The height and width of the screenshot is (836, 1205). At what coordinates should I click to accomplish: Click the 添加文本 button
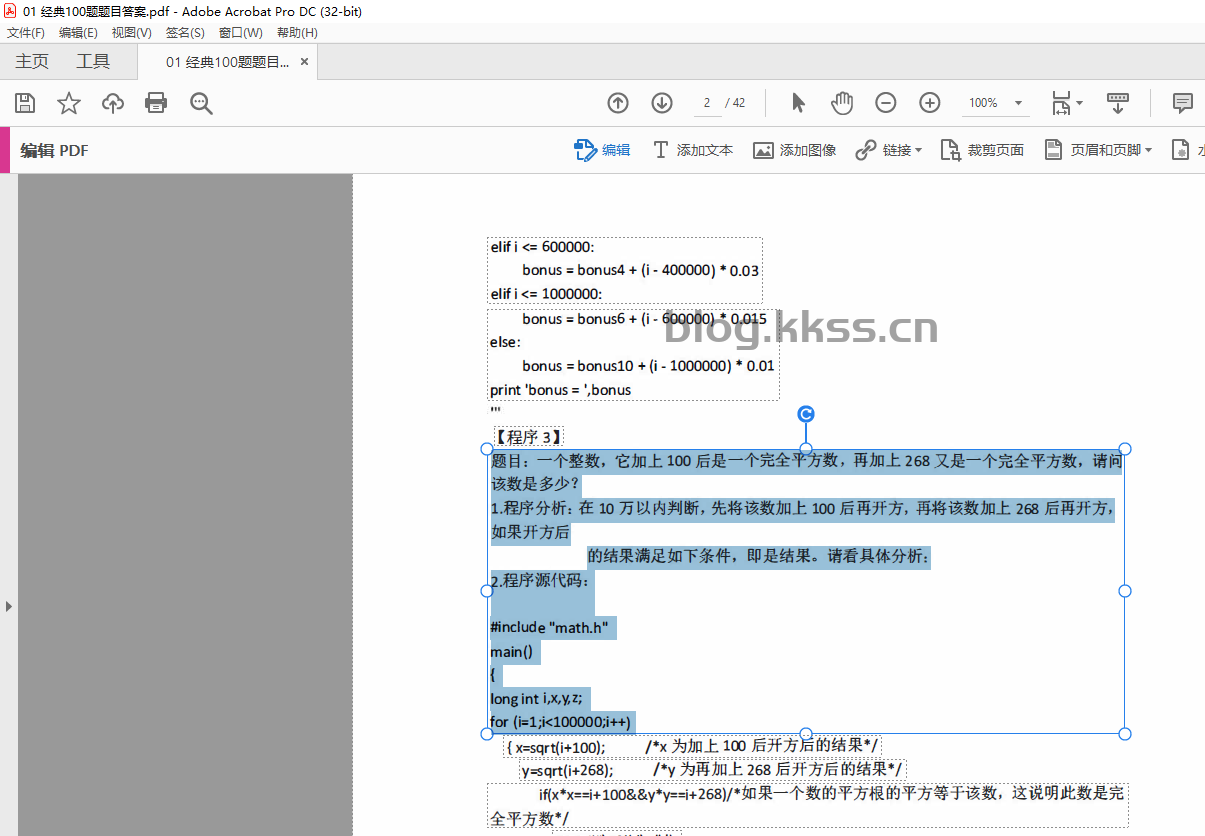(693, 150)
